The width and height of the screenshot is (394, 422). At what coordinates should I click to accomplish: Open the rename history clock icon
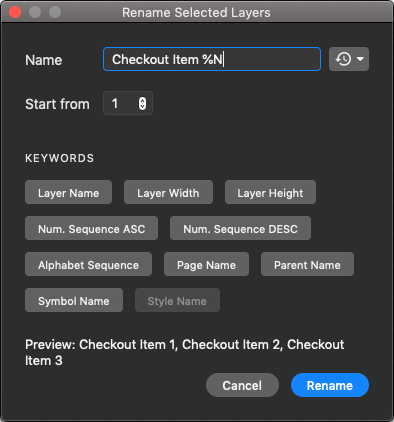(x=343, y=59)
